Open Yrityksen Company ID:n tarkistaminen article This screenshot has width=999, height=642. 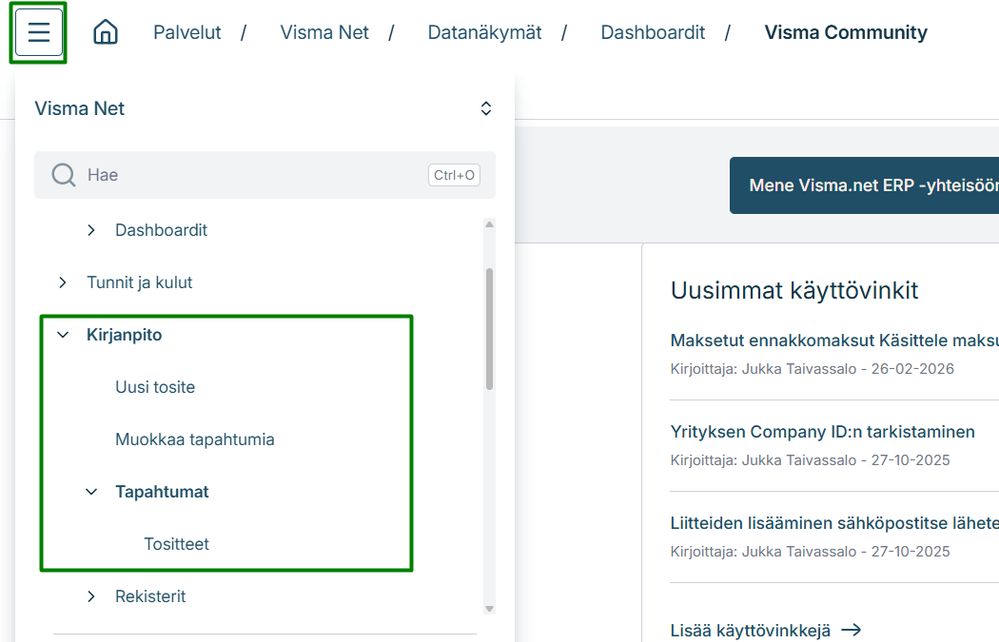tap(823, 432)
